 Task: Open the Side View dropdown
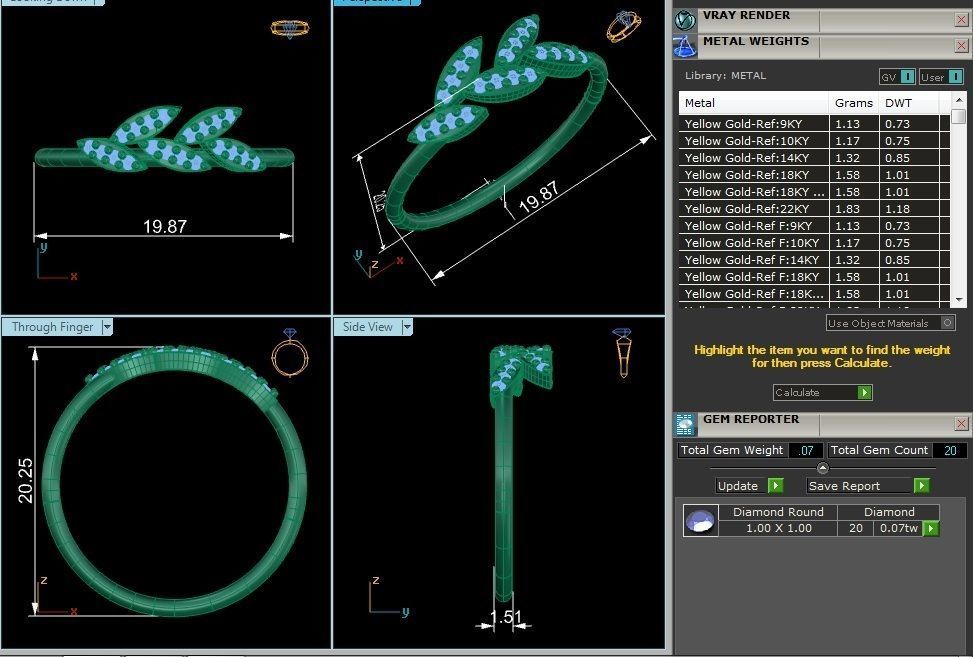coord(406,326)
